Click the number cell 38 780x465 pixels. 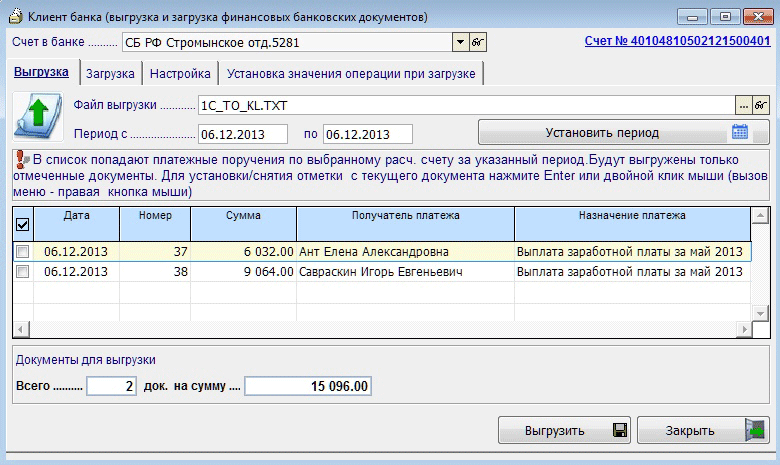tap(155, 272)
